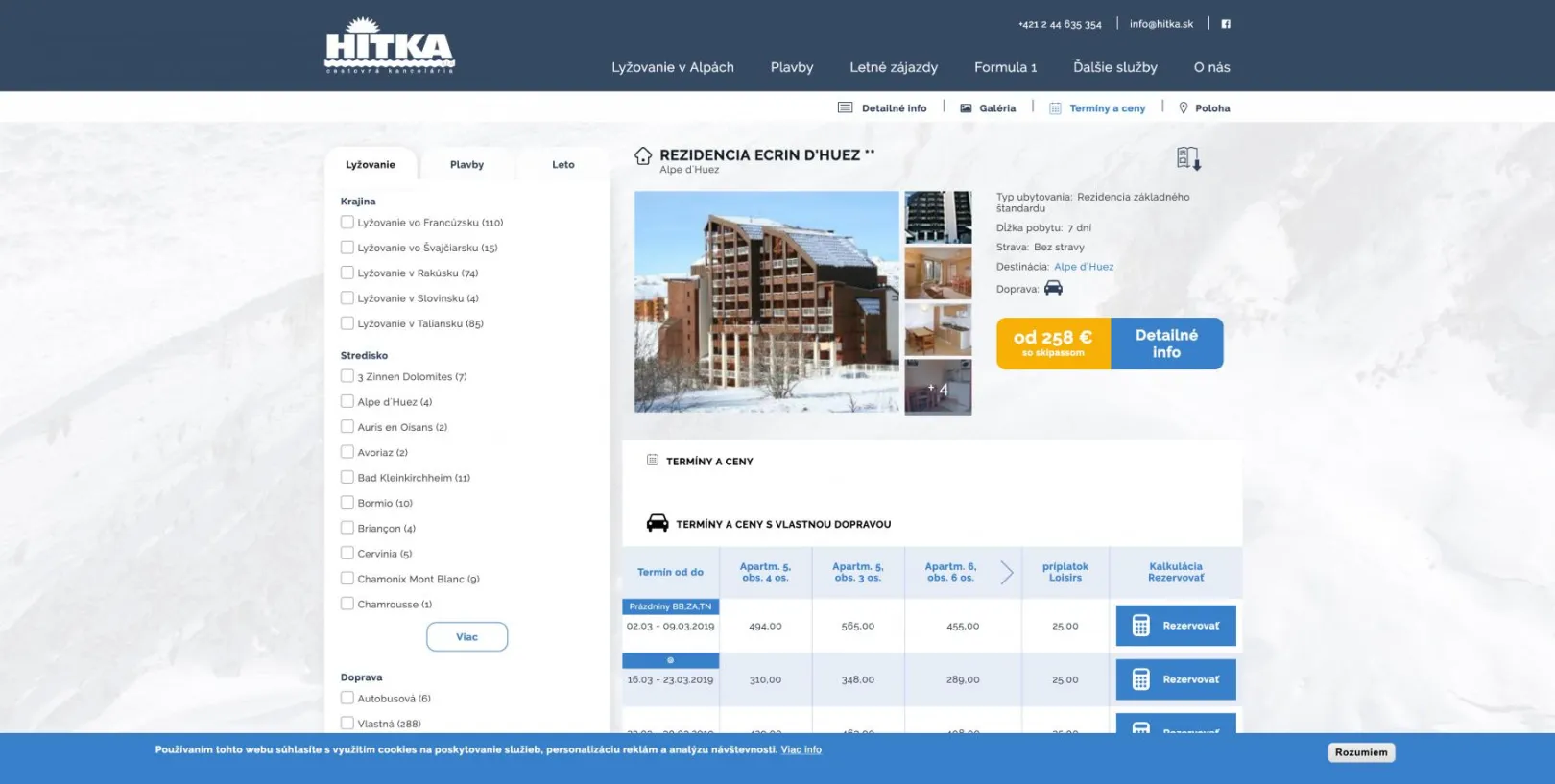
Task: Open Lyžovanie v Alpách menu
Action: (x=673, y=67)
